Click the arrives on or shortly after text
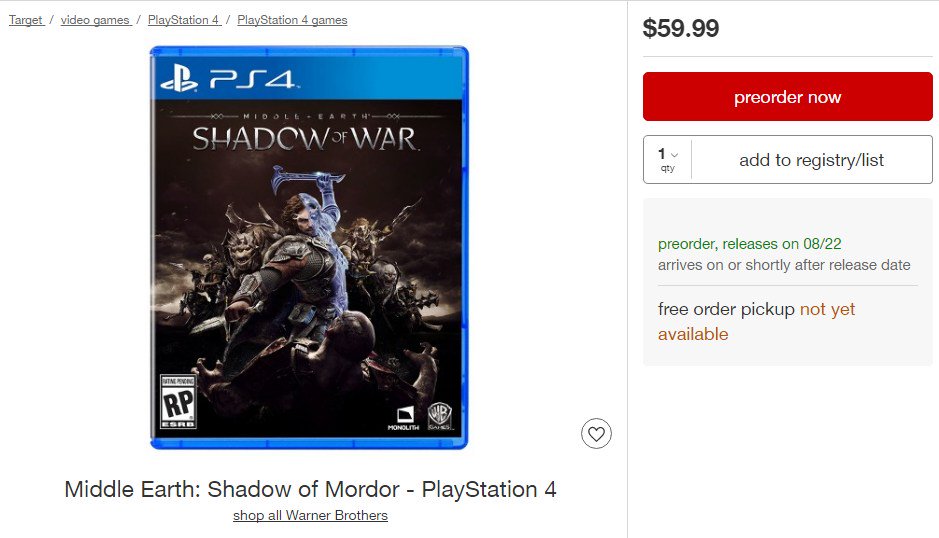 (x=784, y=265)
